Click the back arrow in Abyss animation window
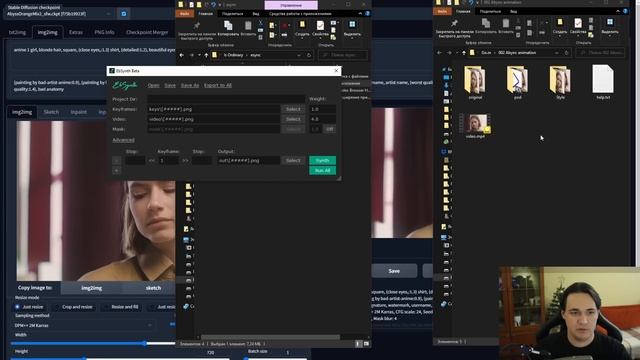Screen dimensions: 640x360 [439, 53]
